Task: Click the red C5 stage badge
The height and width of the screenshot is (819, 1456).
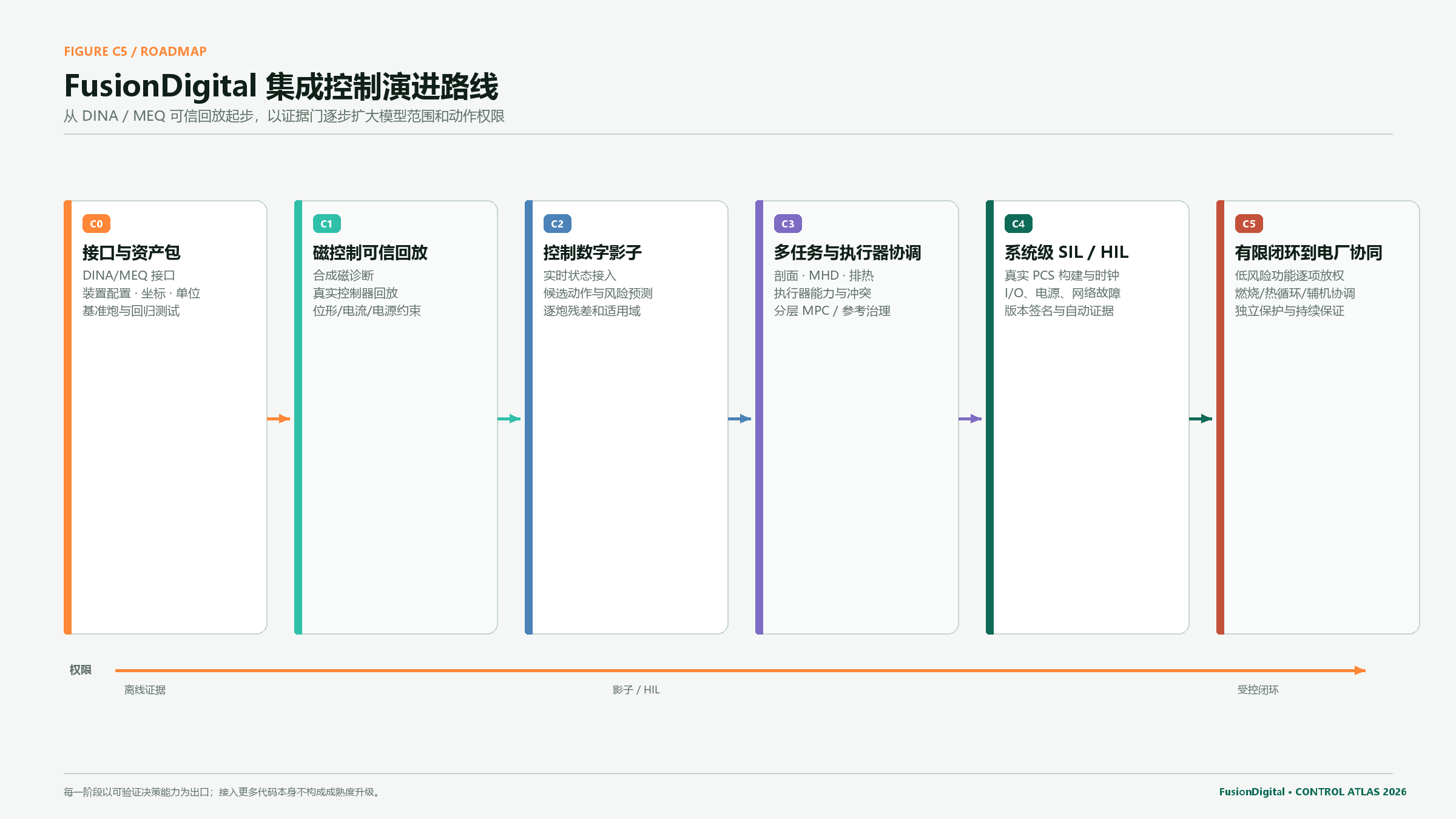Action: click(1249, 224)
